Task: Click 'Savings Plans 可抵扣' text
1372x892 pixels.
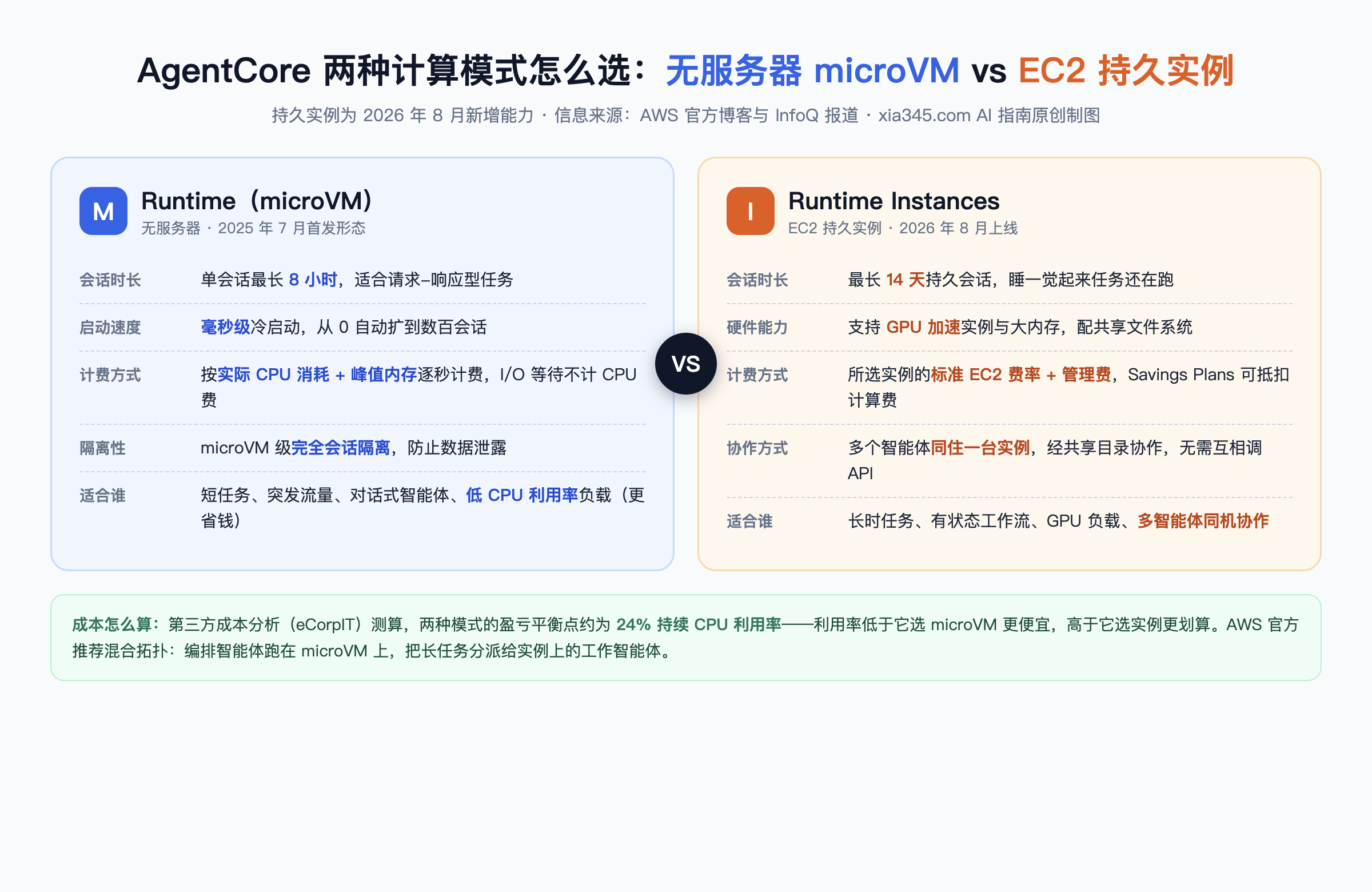Action: pos(1209,374)
